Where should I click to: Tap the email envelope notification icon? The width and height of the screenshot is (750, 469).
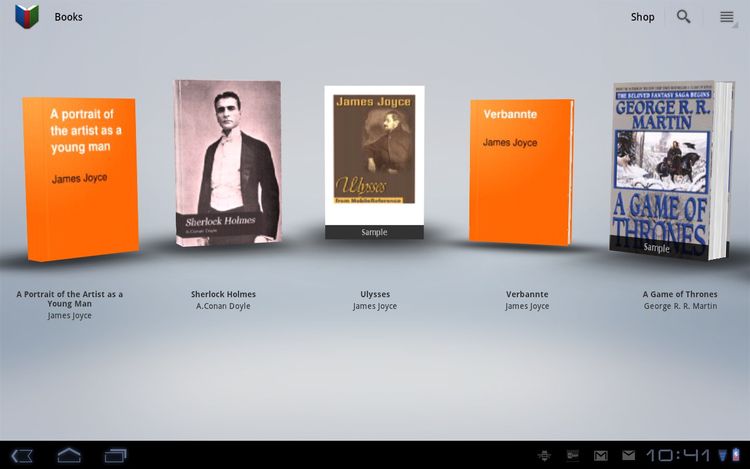point(627,456)
